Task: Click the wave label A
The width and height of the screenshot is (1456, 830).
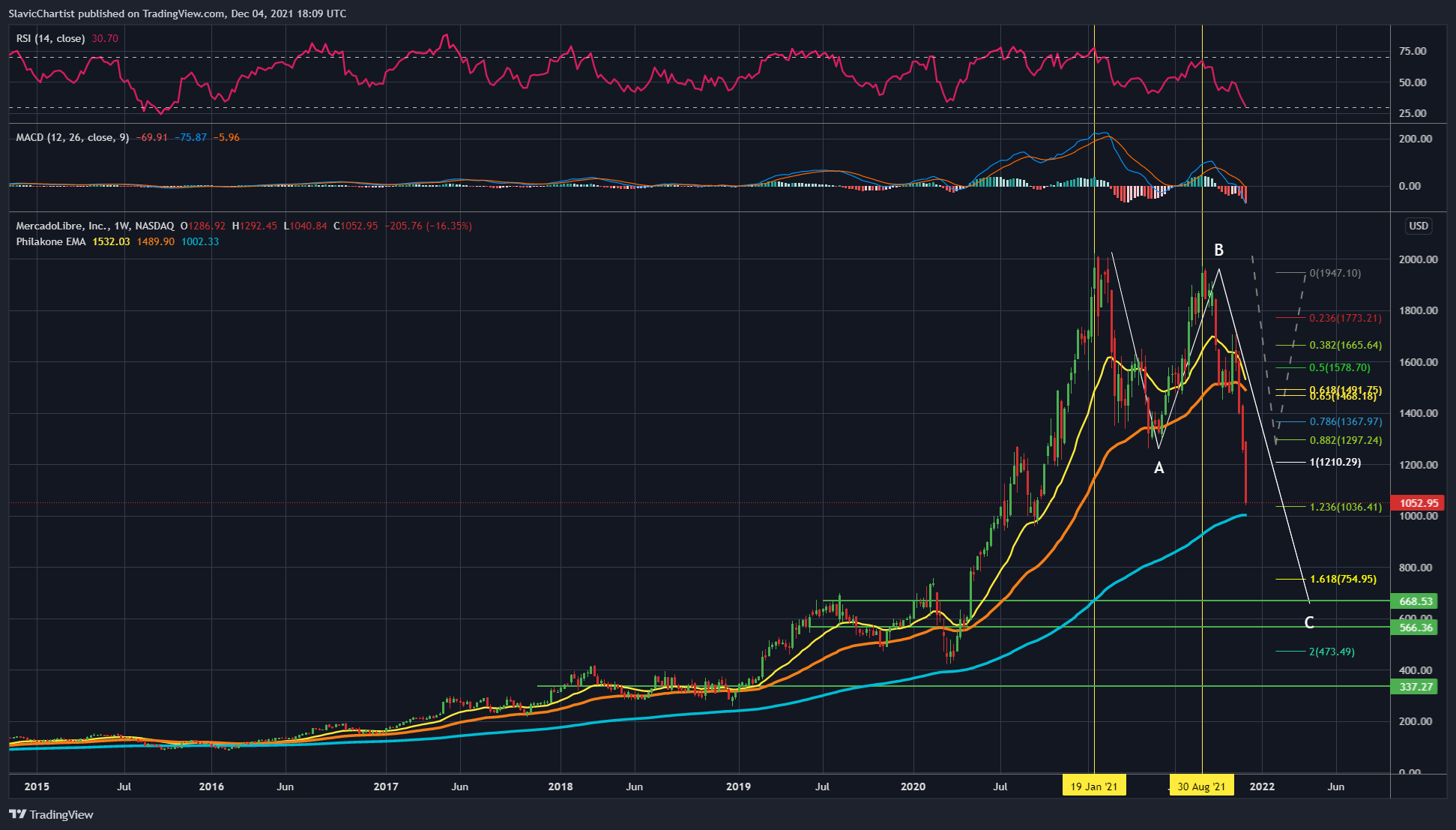Action: [1159, 468]
